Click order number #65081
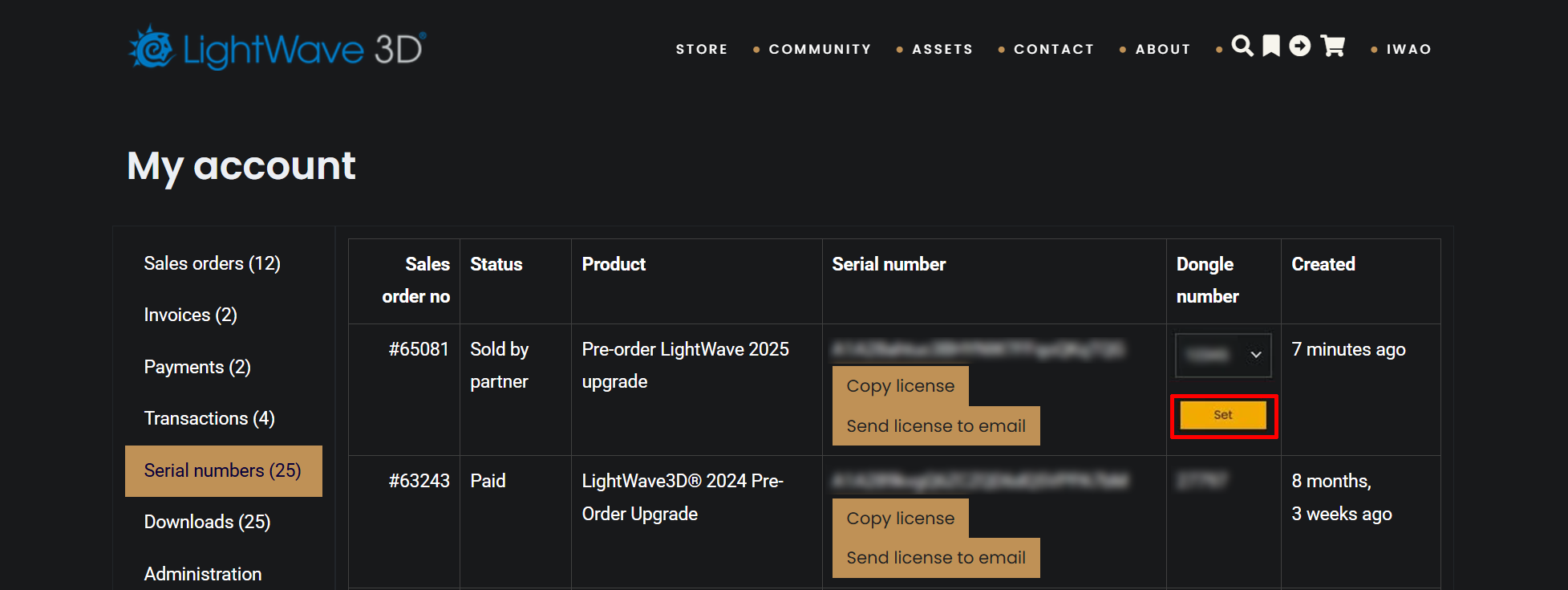 point(419,349)
